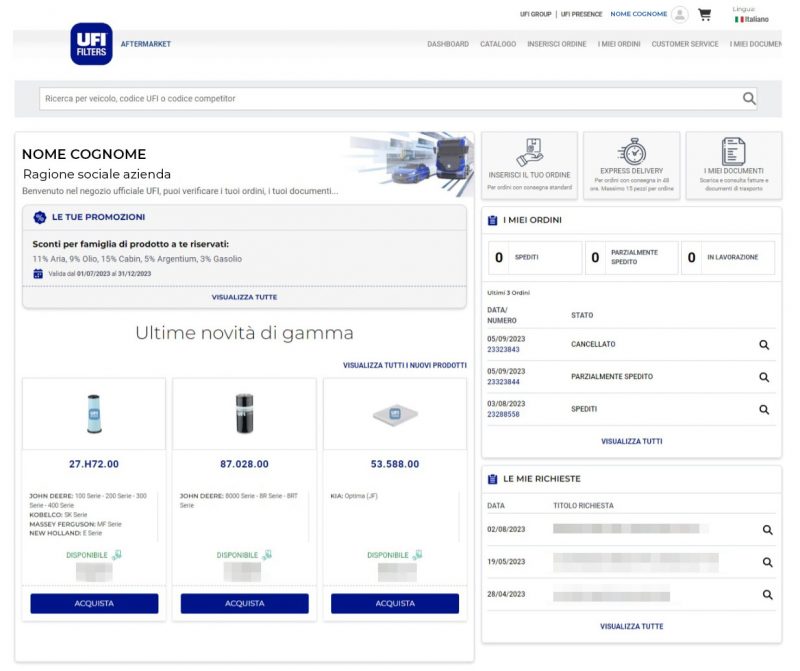Click the In Lavorazione counter box
Screen dimensions: 800x671
(728, 258)
